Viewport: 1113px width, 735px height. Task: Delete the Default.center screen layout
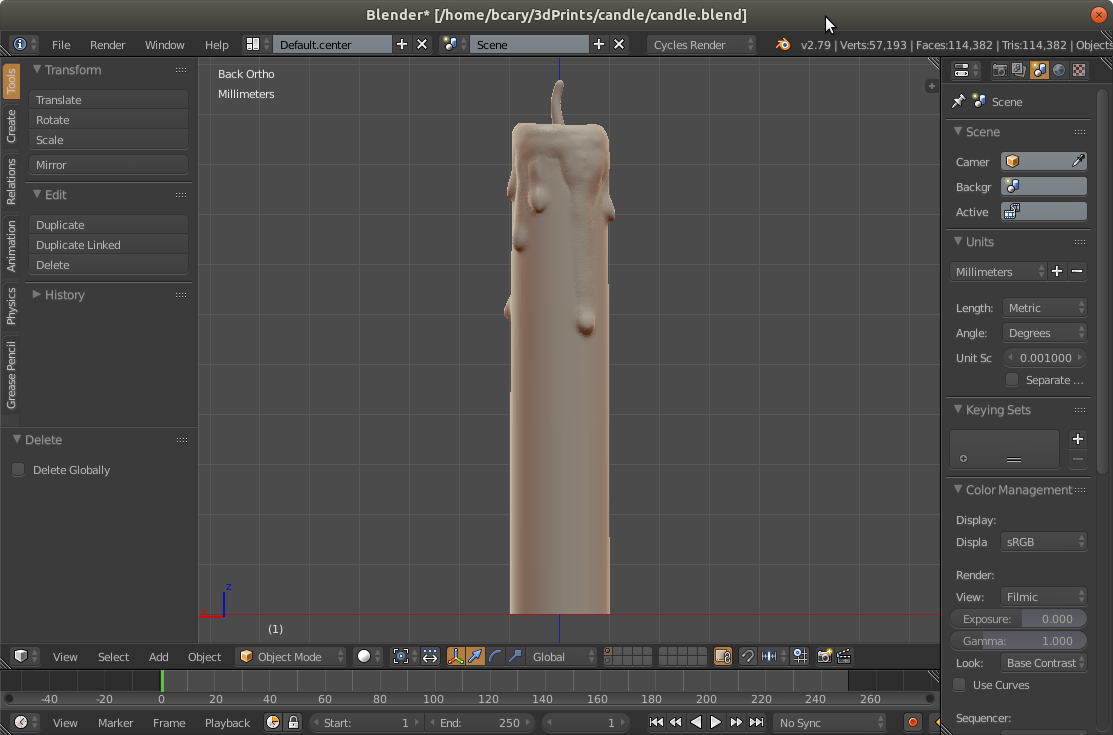coord(422,44)
